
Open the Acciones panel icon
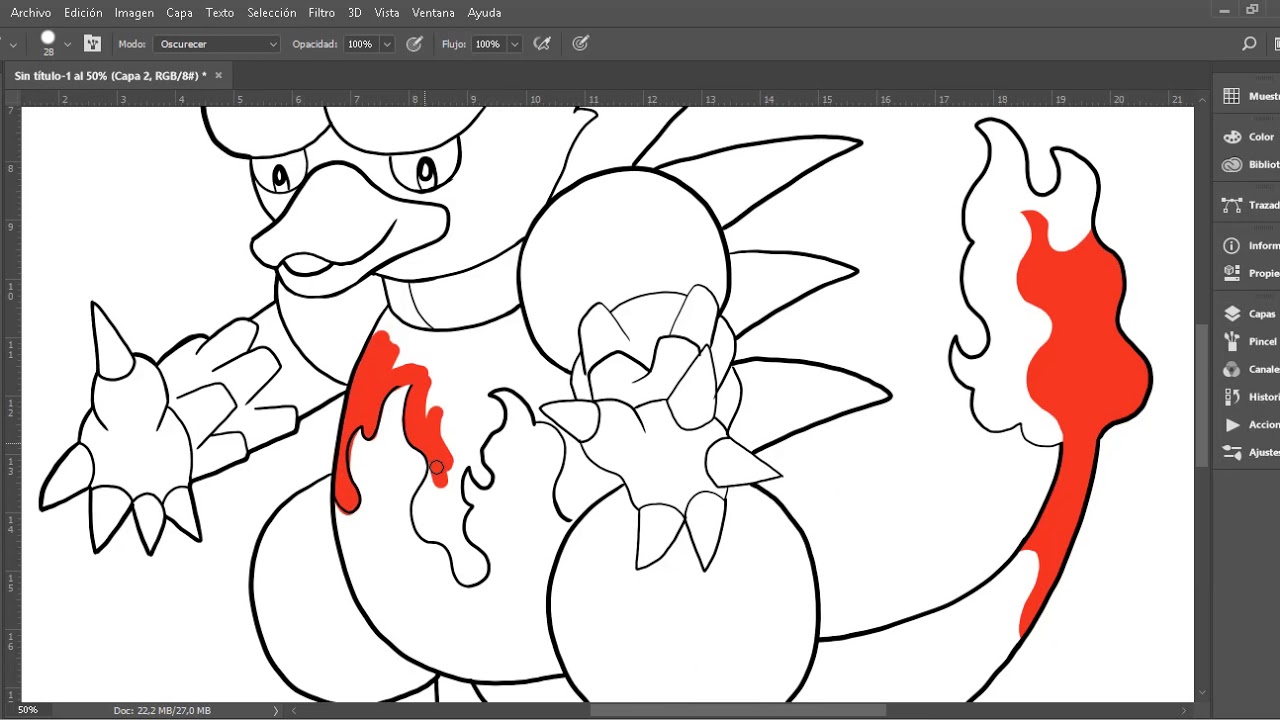click(x=1232, y=425)
